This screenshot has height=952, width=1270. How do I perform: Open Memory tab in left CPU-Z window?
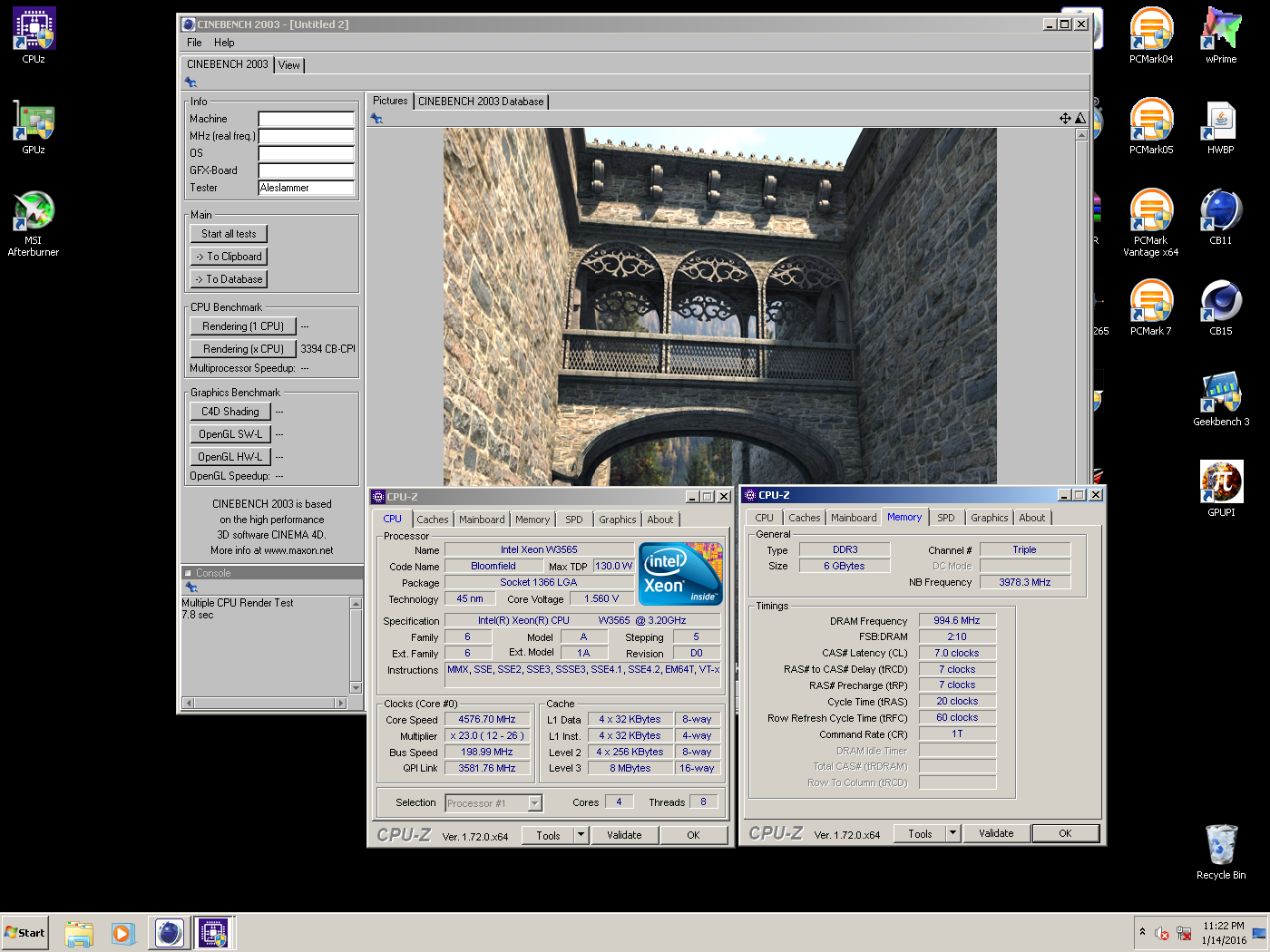pos(532,520)
